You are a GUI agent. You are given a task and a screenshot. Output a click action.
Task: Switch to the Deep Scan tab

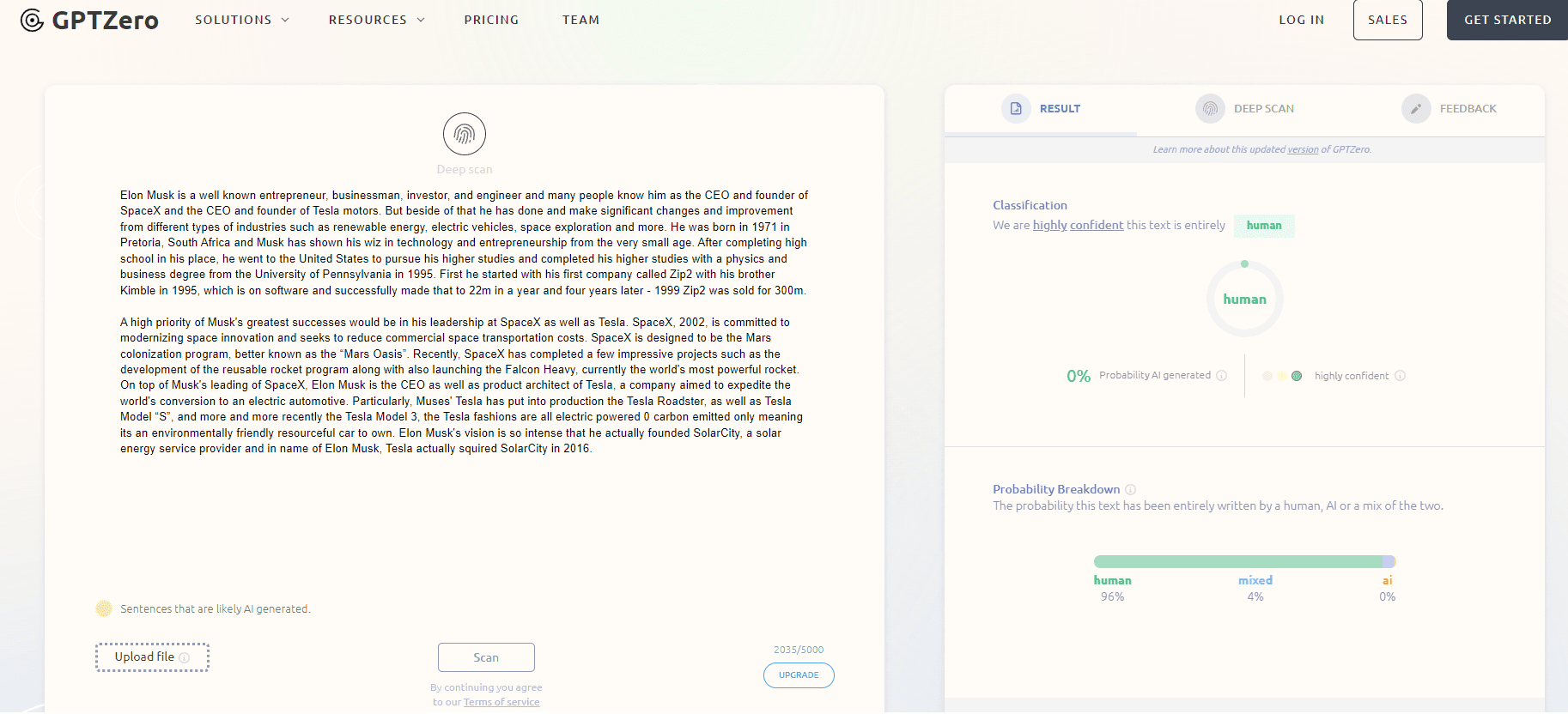point(1263,109)
